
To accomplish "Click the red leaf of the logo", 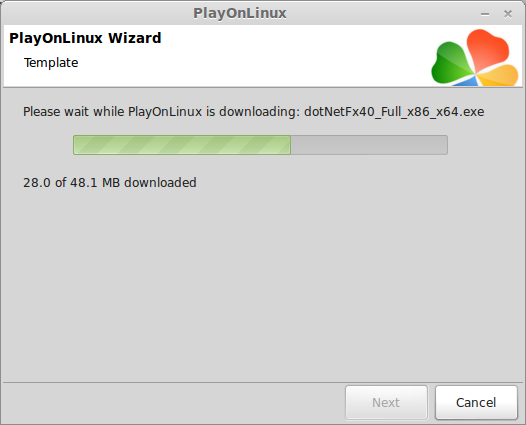I will (487, 49).
